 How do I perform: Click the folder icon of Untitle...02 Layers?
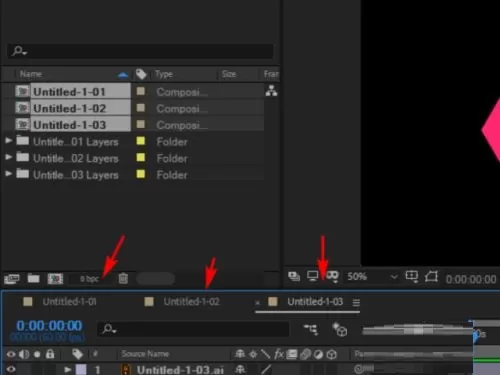22,157
